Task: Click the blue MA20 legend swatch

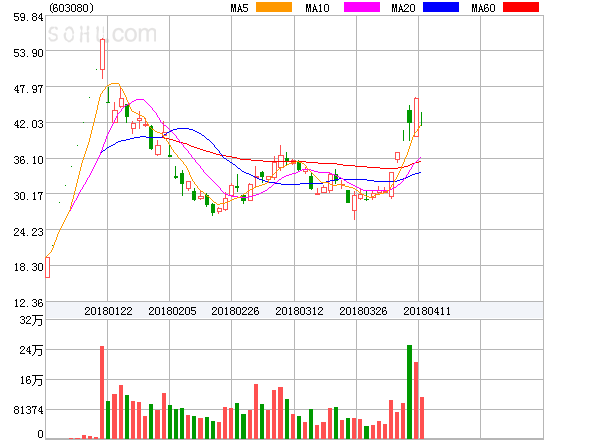Action: 441,7
